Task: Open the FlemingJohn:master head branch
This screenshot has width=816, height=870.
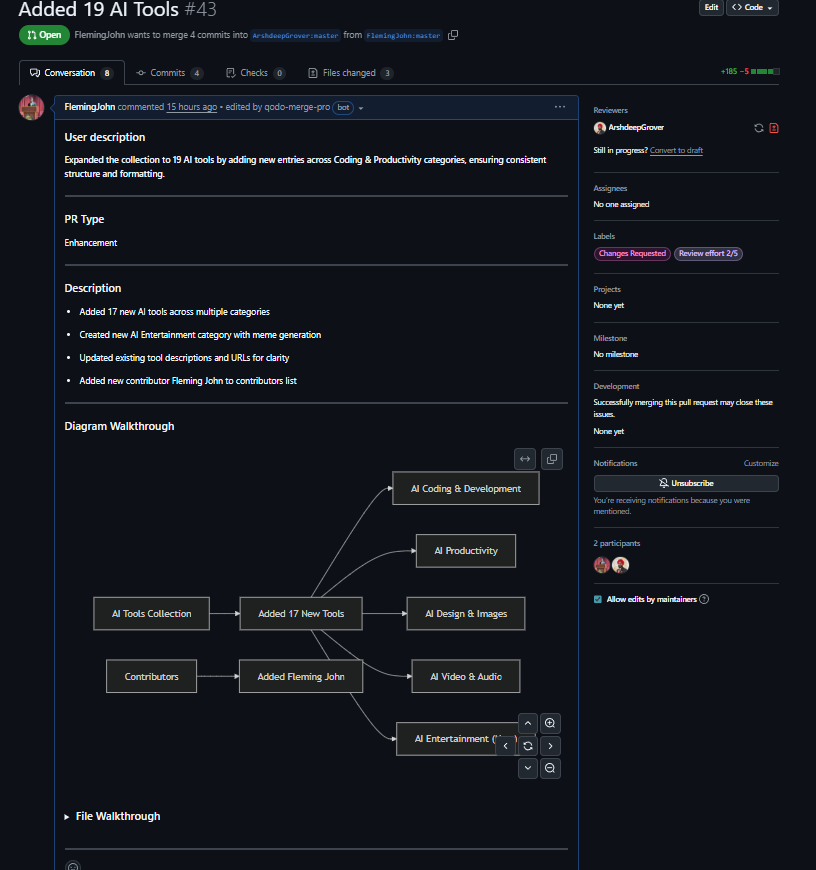Action: tap(403, 36)
